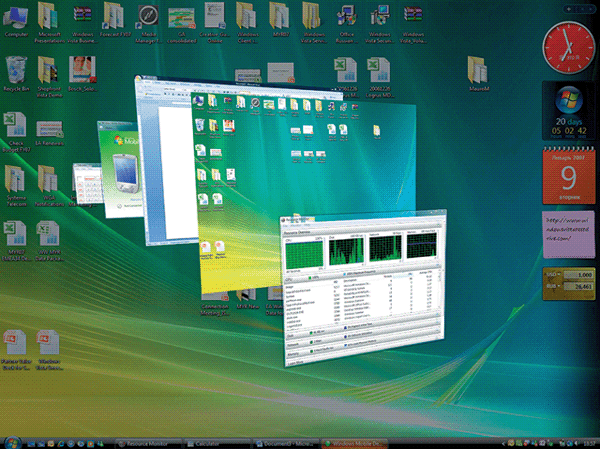Open the WGA Notifications folder
This screenshot has height=449, width=600.
click(x=49, y=186)
